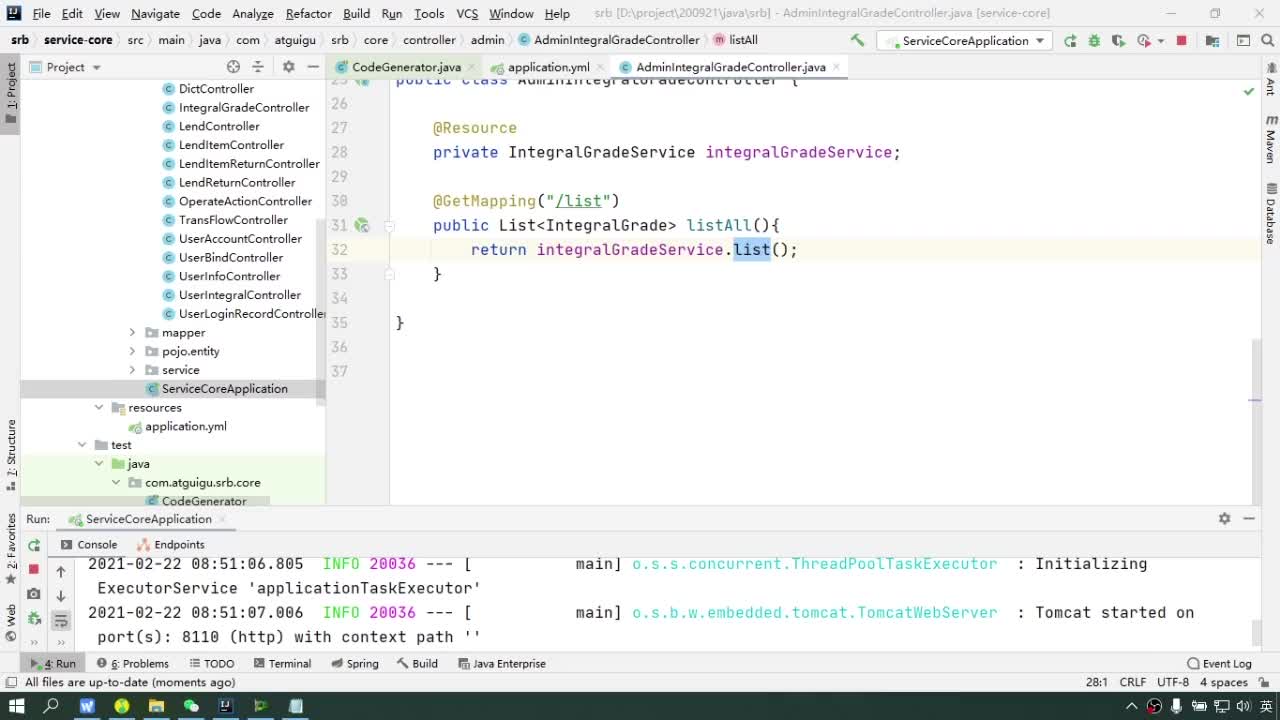Open Run panel settings gear

click(1224, 518)
